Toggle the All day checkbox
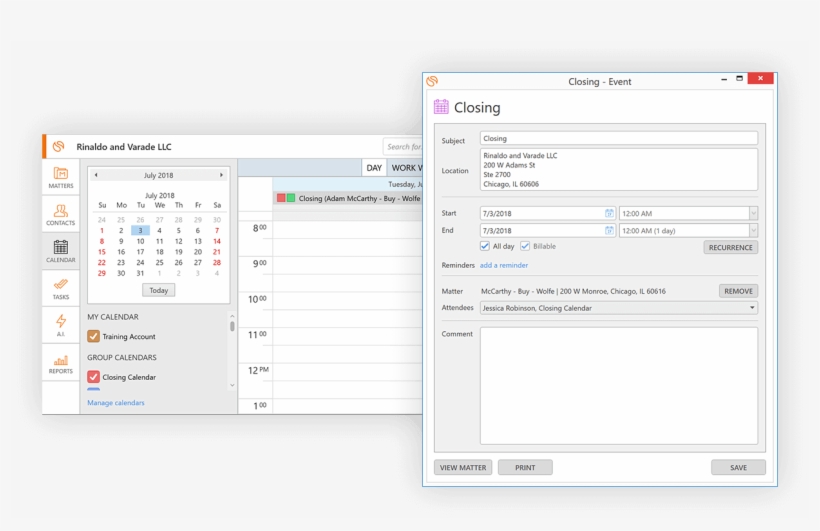This screenshot has height=531, width=820. pyautogui.click(x=485, y=246)
